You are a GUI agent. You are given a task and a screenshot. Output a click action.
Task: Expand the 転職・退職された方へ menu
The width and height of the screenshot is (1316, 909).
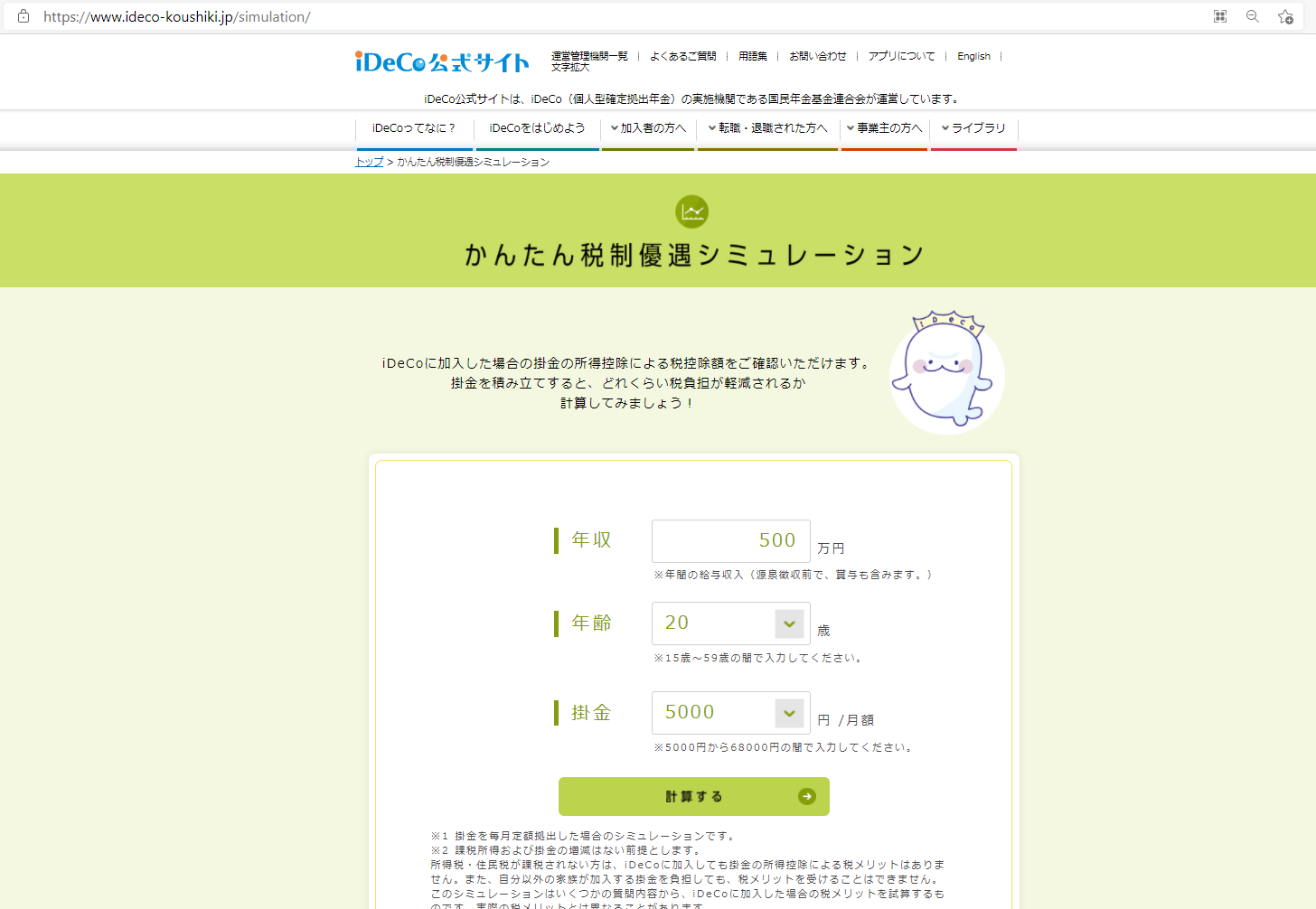tap(767, 128)
